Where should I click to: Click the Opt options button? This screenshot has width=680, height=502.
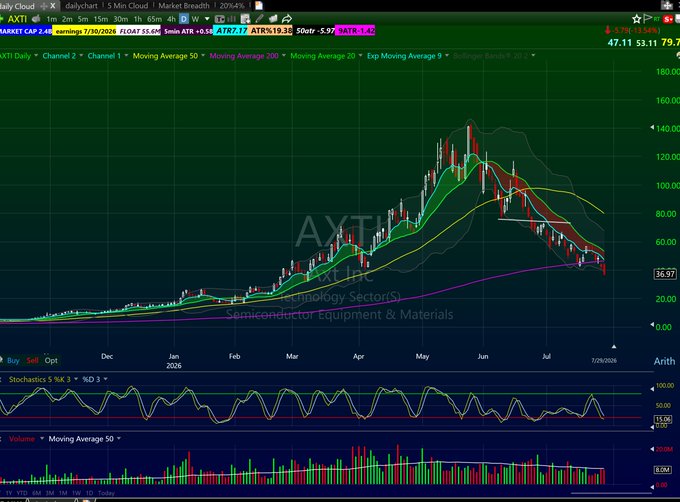coord(51,360)
